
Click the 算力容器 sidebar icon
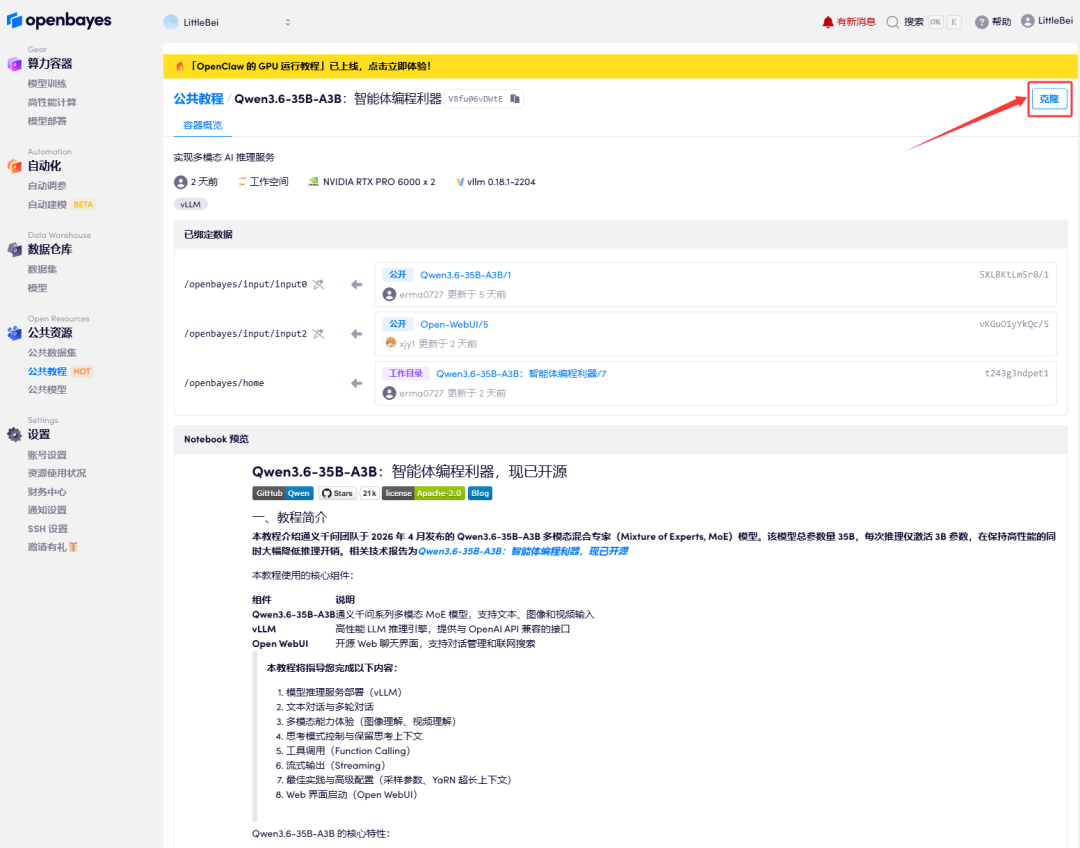point(14,64)
